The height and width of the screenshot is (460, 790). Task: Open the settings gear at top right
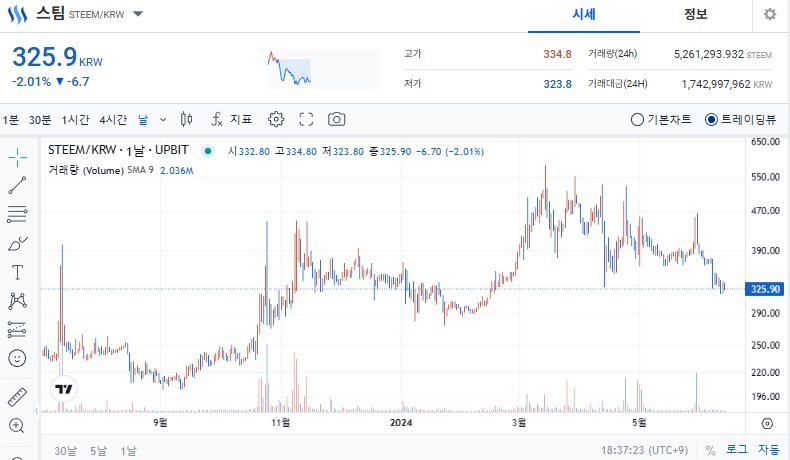click(770, 14)
